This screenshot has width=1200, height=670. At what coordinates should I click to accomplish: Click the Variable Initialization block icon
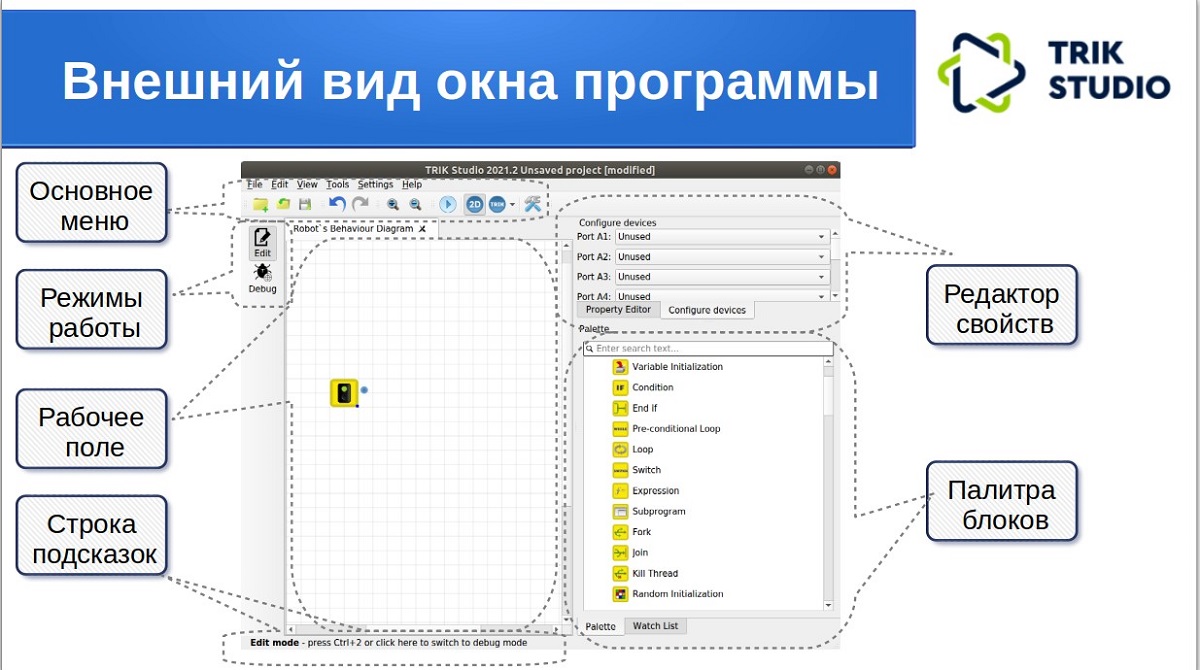(620, 367)
